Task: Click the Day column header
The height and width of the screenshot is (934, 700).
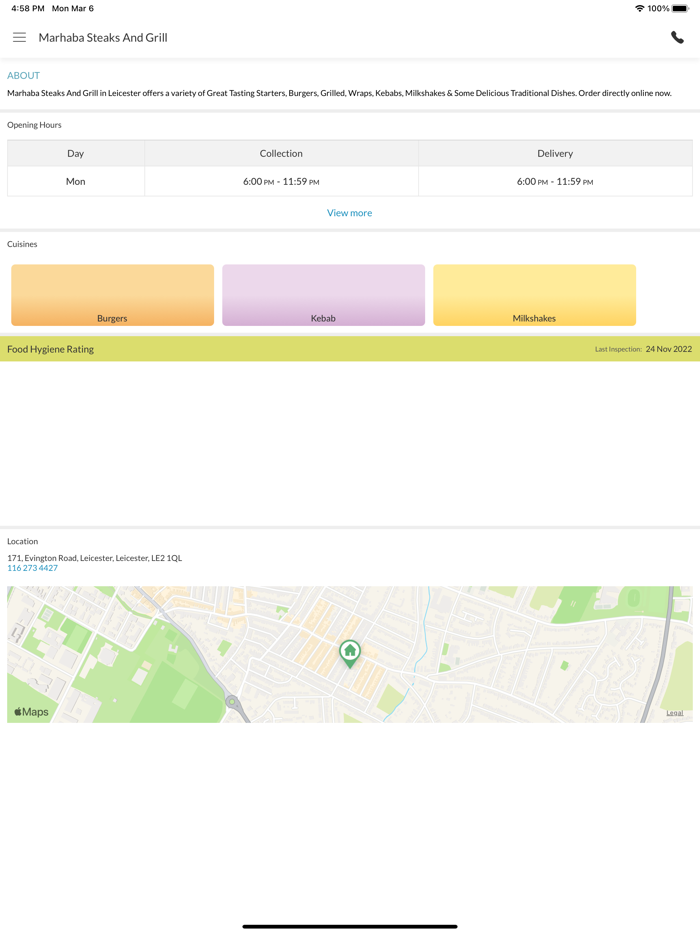Action: tap(76, 153)
